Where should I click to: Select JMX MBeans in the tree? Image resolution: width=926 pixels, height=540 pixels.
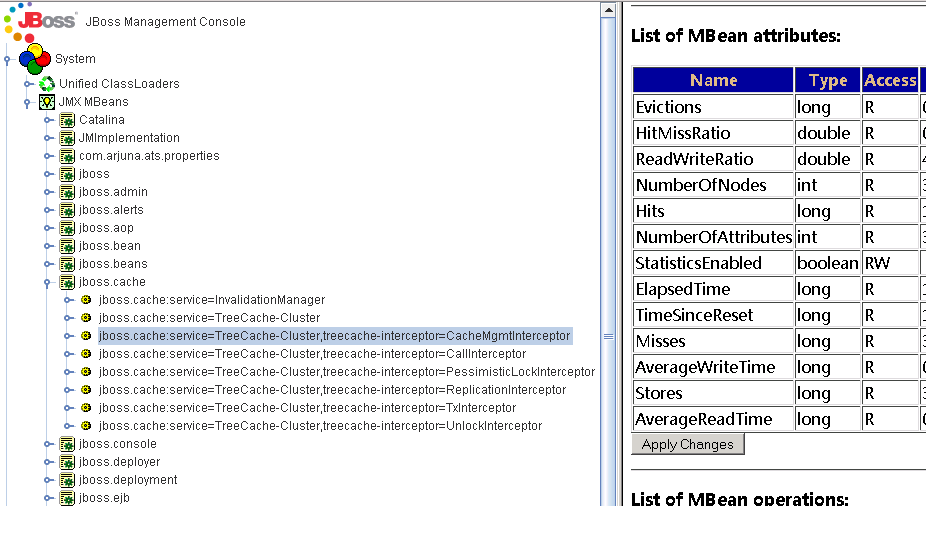coord(93,102)
